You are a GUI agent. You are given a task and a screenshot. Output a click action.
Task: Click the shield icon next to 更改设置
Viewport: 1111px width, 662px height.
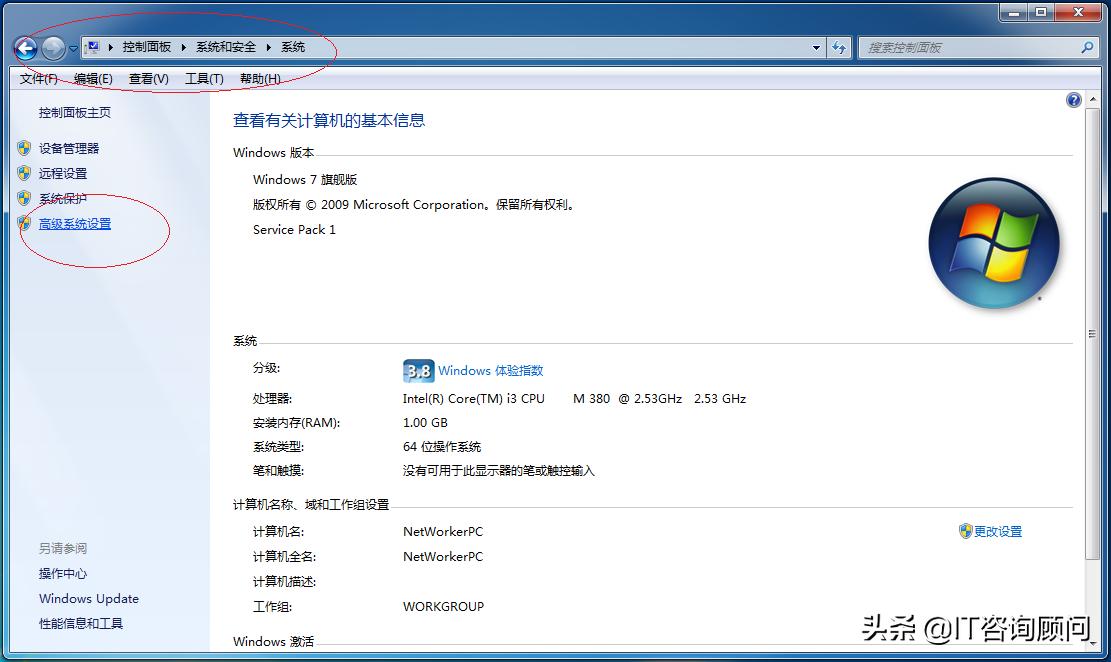[x=964, y=531]
